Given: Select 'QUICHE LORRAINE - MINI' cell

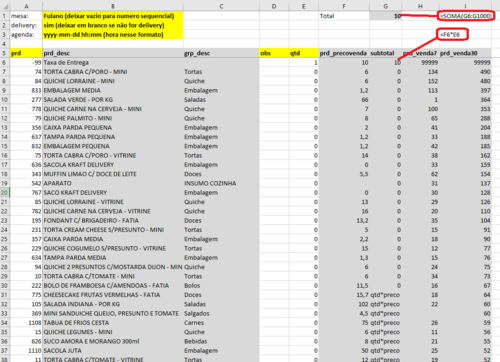Looking at the screenshot, I should 113,81.
